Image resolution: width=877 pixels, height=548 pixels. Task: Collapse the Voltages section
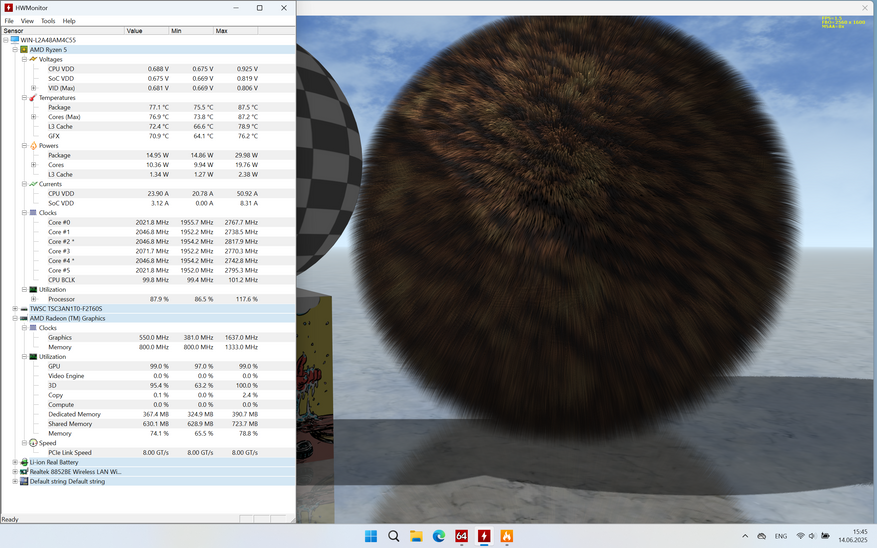pos(24,59)
